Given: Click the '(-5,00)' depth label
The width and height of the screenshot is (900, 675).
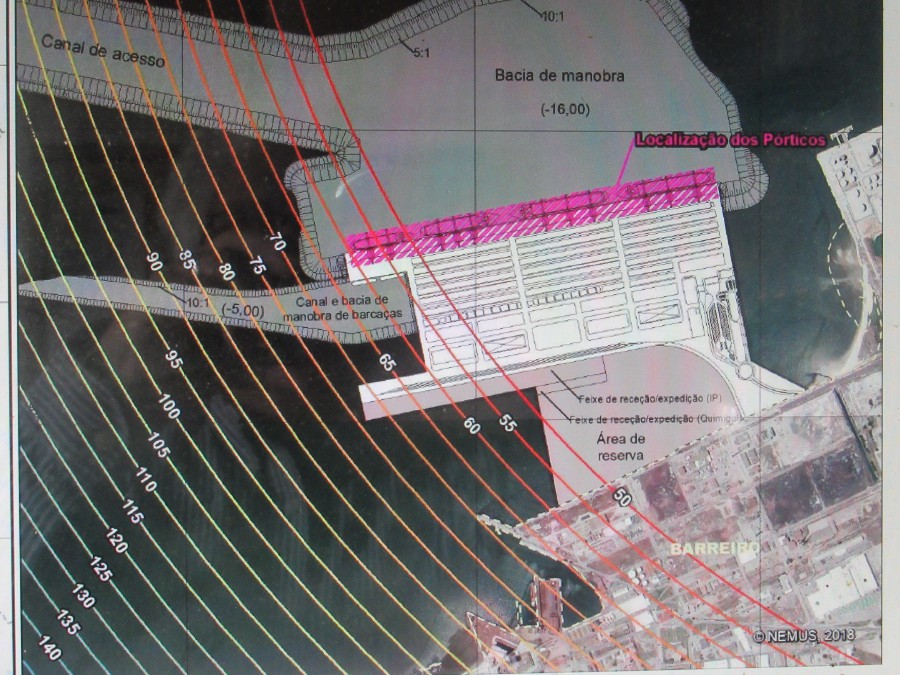Looking at the screenshot, I should 243,311.
